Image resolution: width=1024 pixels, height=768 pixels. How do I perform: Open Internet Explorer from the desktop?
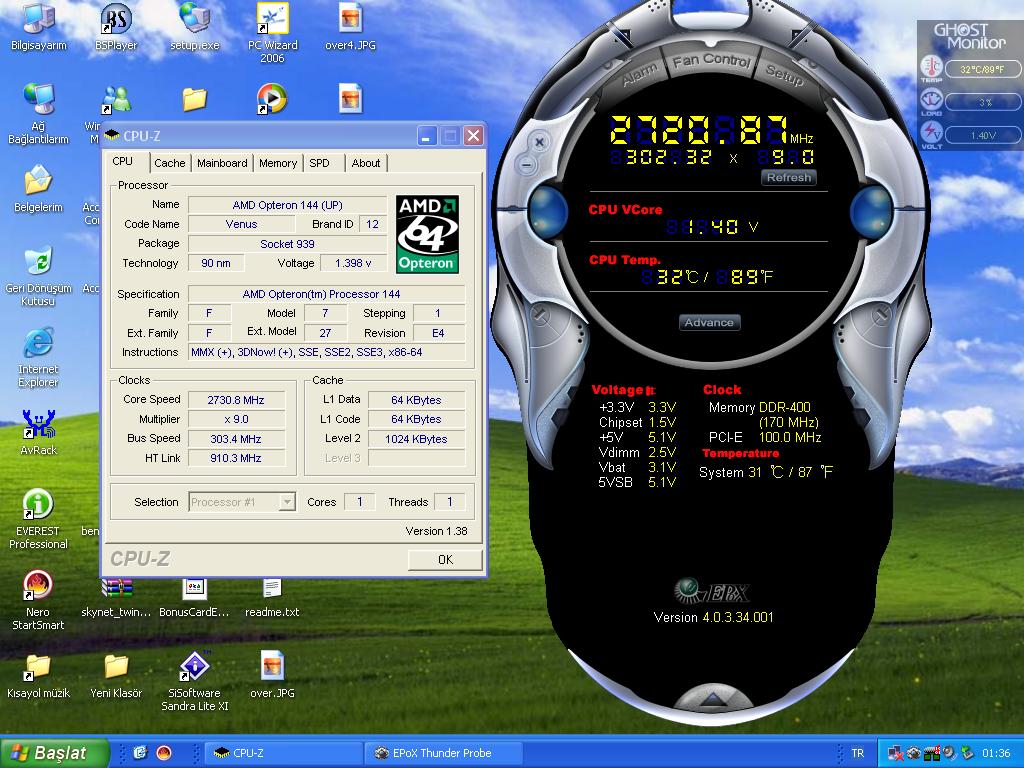[38, 343]
